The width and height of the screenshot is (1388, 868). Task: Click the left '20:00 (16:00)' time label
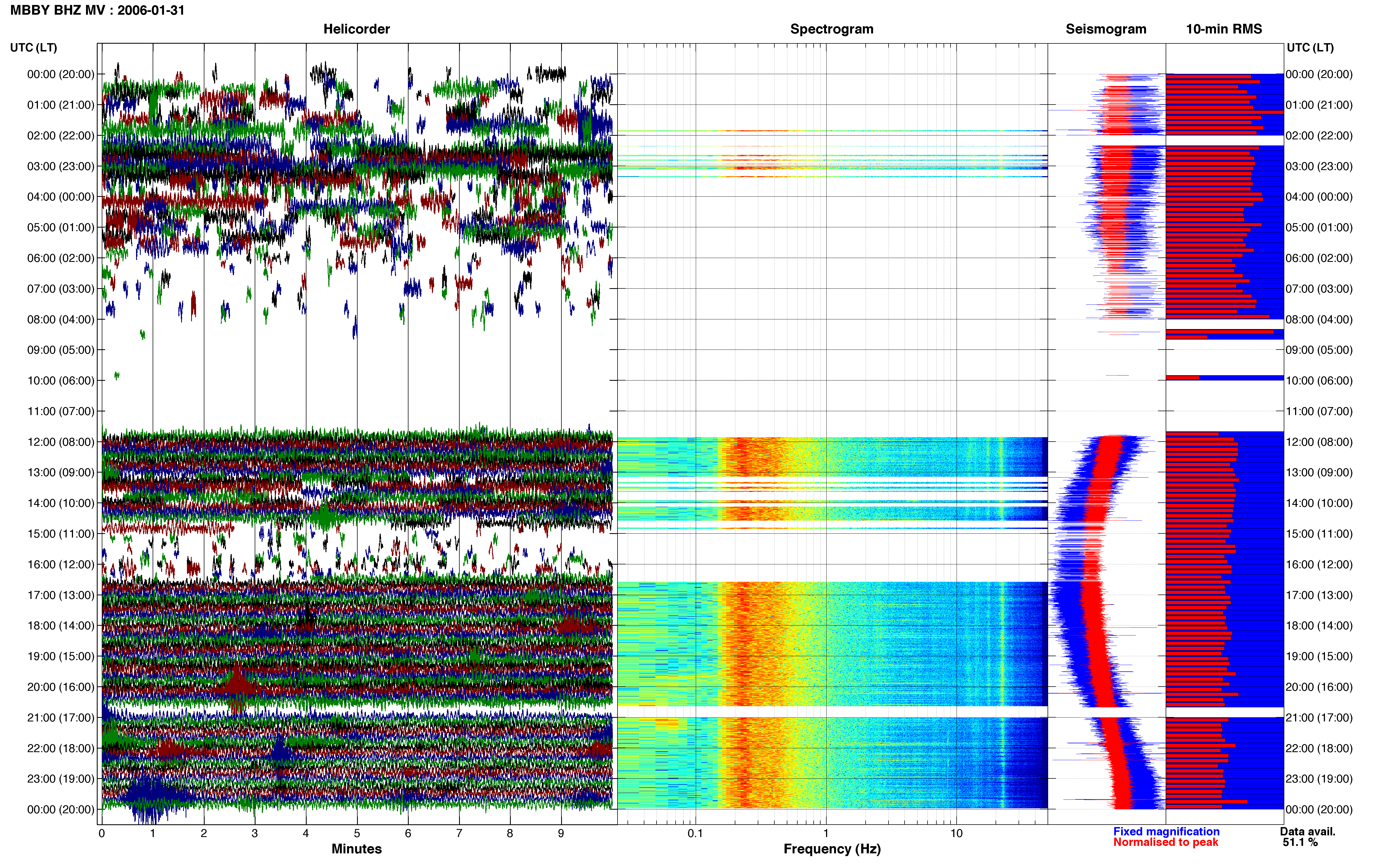tap(61, 687)
